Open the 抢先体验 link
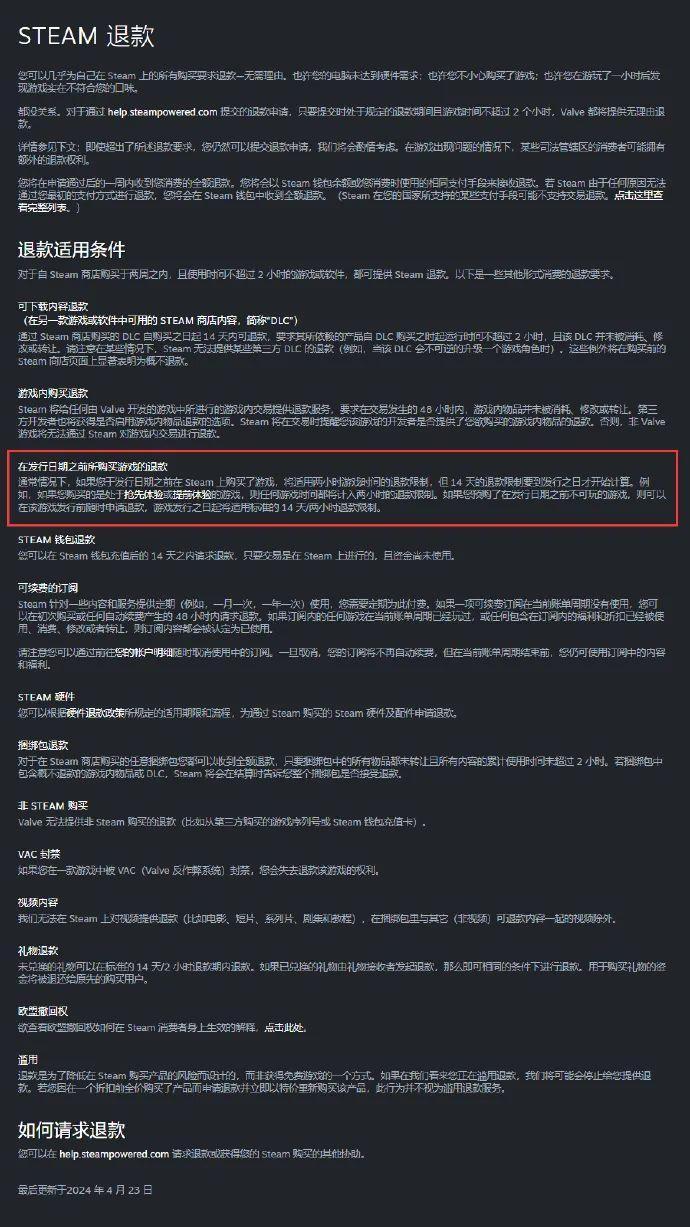This screenshot has width=690, height=1227. pos(144,494)
